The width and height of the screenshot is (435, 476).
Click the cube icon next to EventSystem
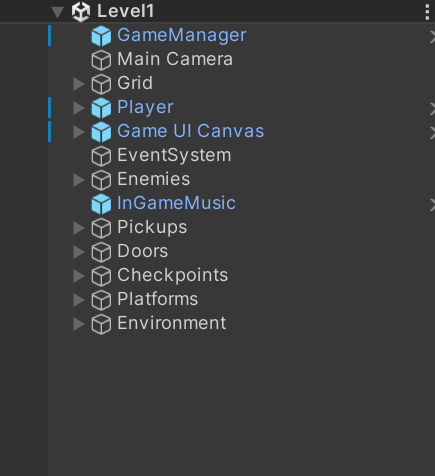pyautogui.click(x=101, y=156)
